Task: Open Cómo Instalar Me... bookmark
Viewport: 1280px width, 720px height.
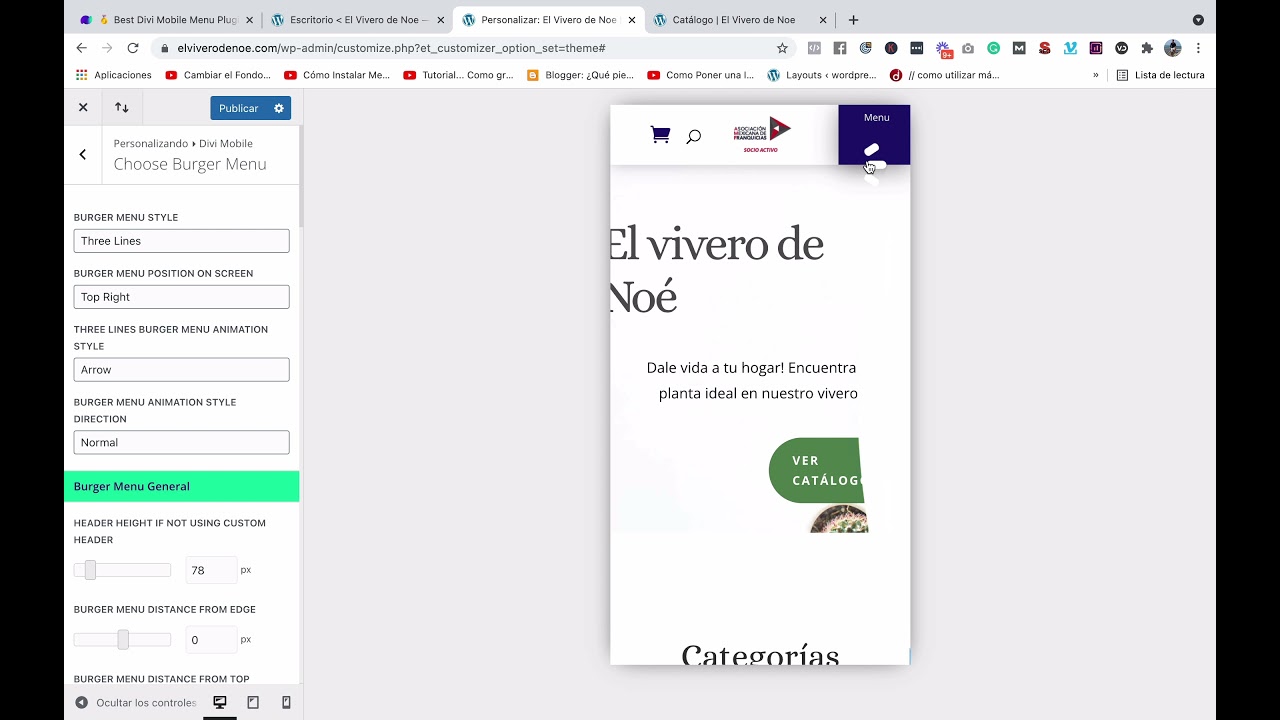Action: coord(337,75)
